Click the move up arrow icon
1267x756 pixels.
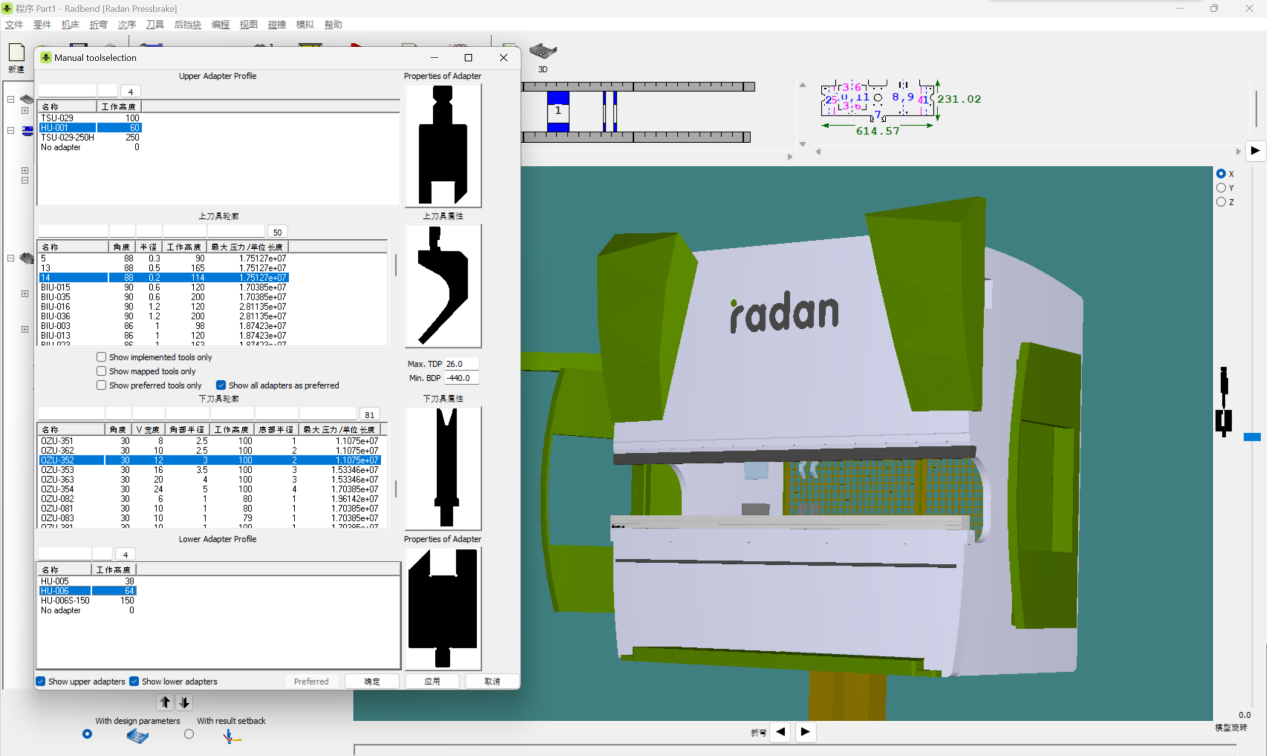[x=166, y=703]
